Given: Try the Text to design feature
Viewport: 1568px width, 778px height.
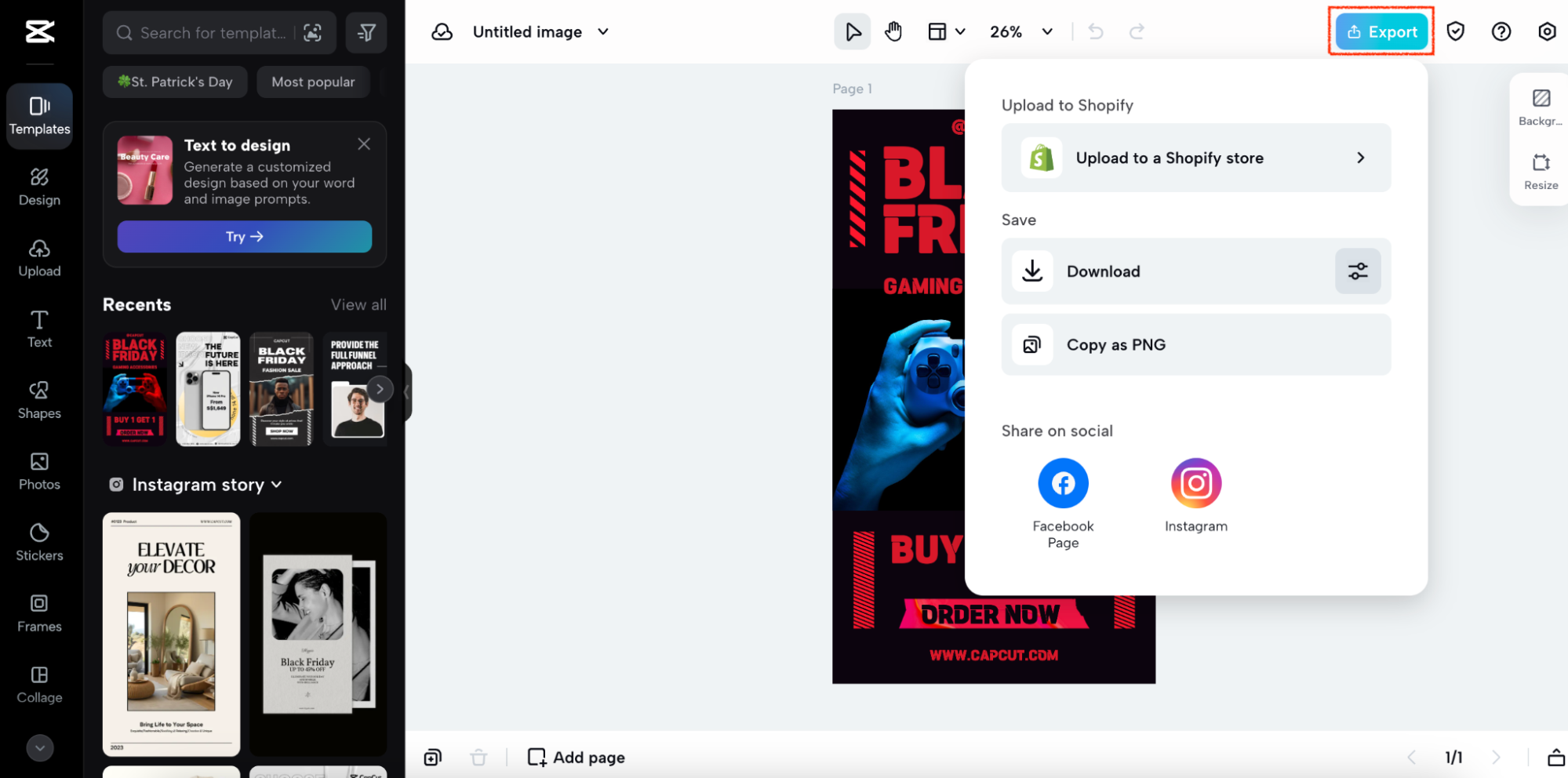Looking at the screenshot, I should 245,237.
